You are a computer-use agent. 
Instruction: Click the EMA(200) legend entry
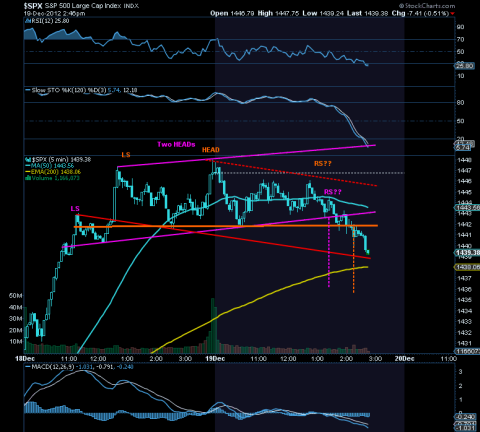pyautogui.click(x=53, y=172)
